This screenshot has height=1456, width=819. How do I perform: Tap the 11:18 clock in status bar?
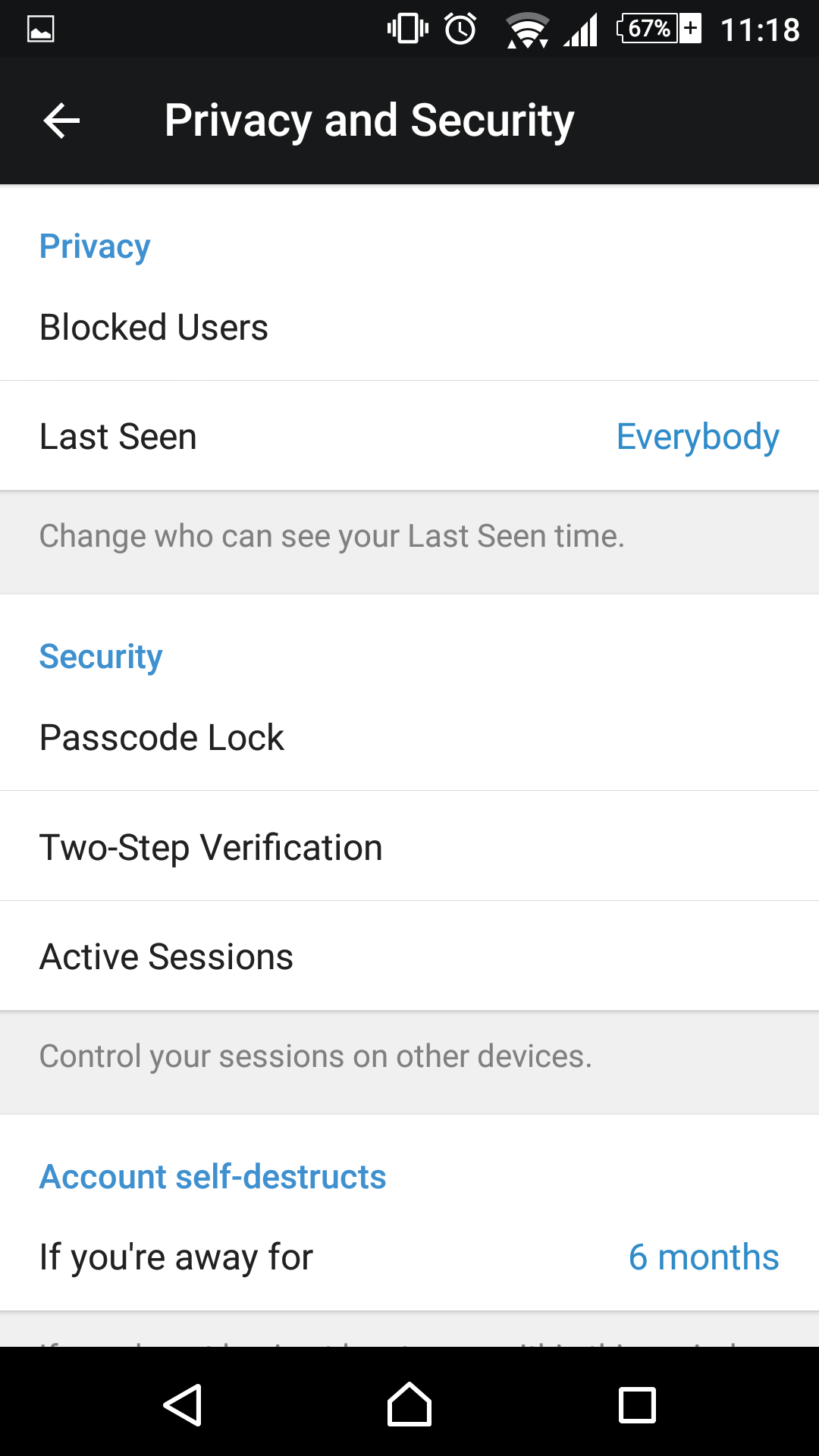pos(760,30)
